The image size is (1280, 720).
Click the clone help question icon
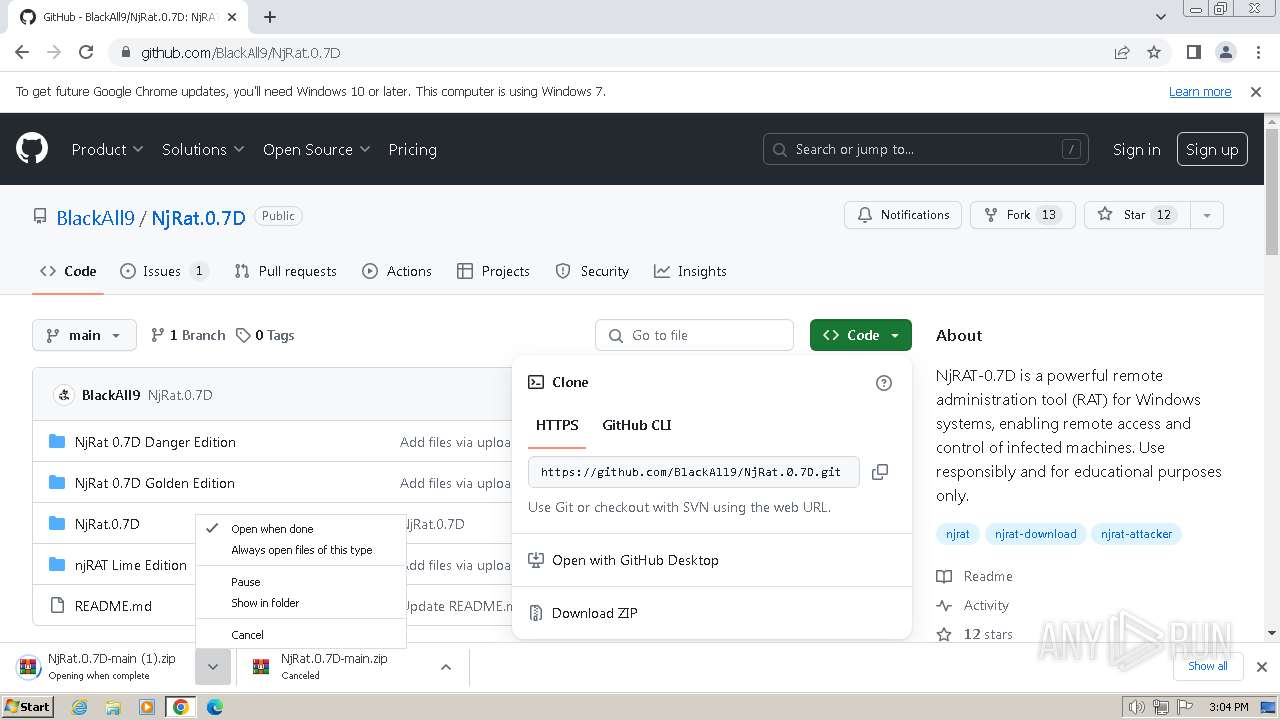(x=884, y=382)
